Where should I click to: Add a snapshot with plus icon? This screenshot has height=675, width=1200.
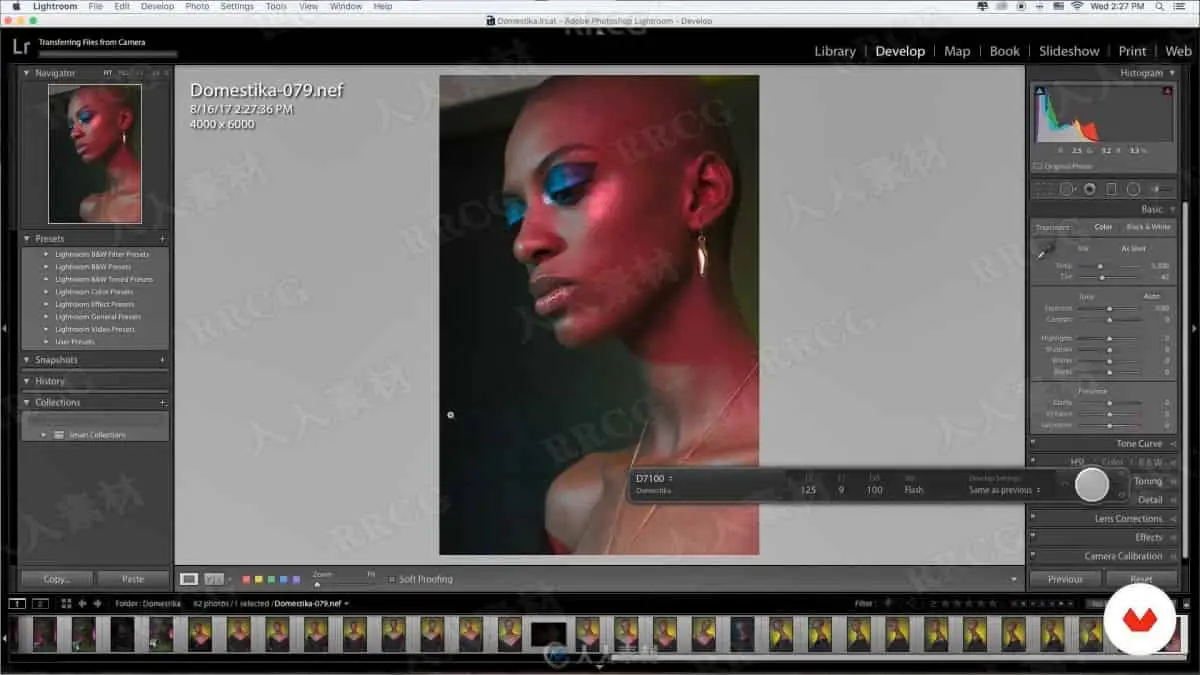pos(162,360)
